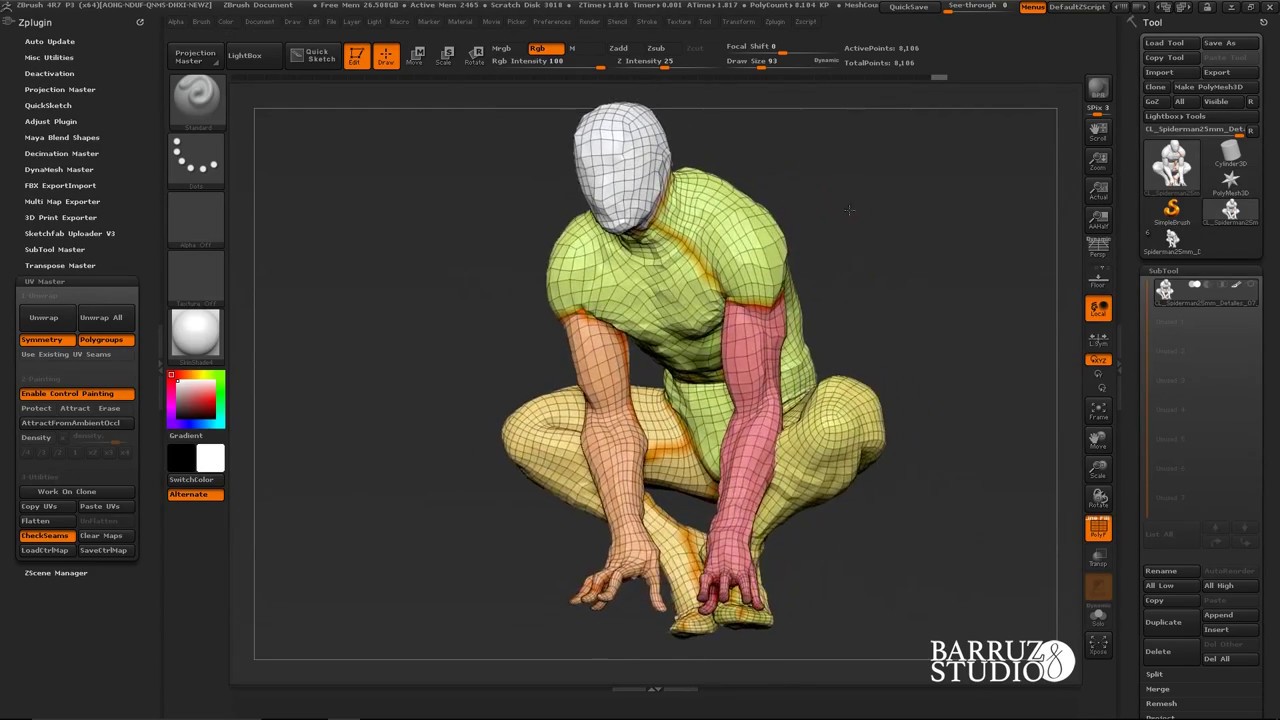Click the Frame icon in right shelf

pos(1098,410)
